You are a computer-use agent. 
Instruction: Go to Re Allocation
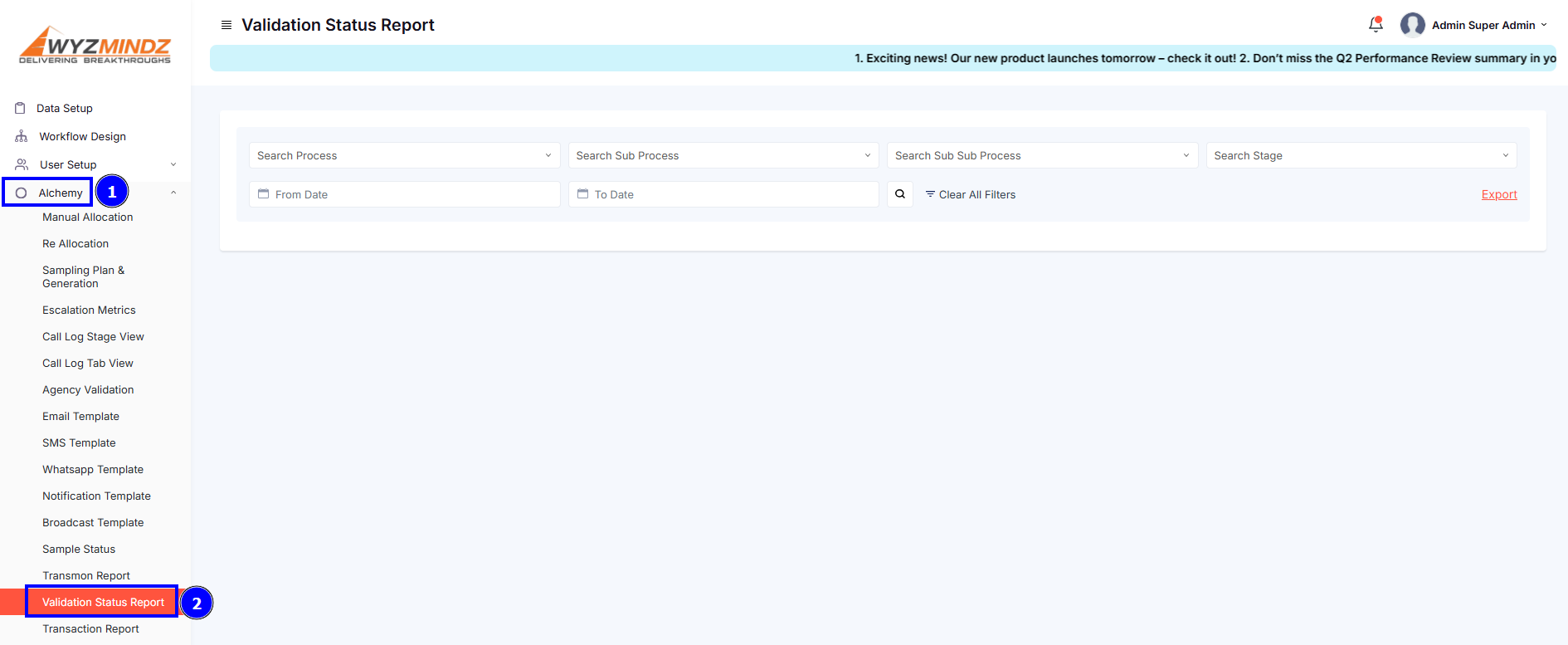click(x=75, y=243)
